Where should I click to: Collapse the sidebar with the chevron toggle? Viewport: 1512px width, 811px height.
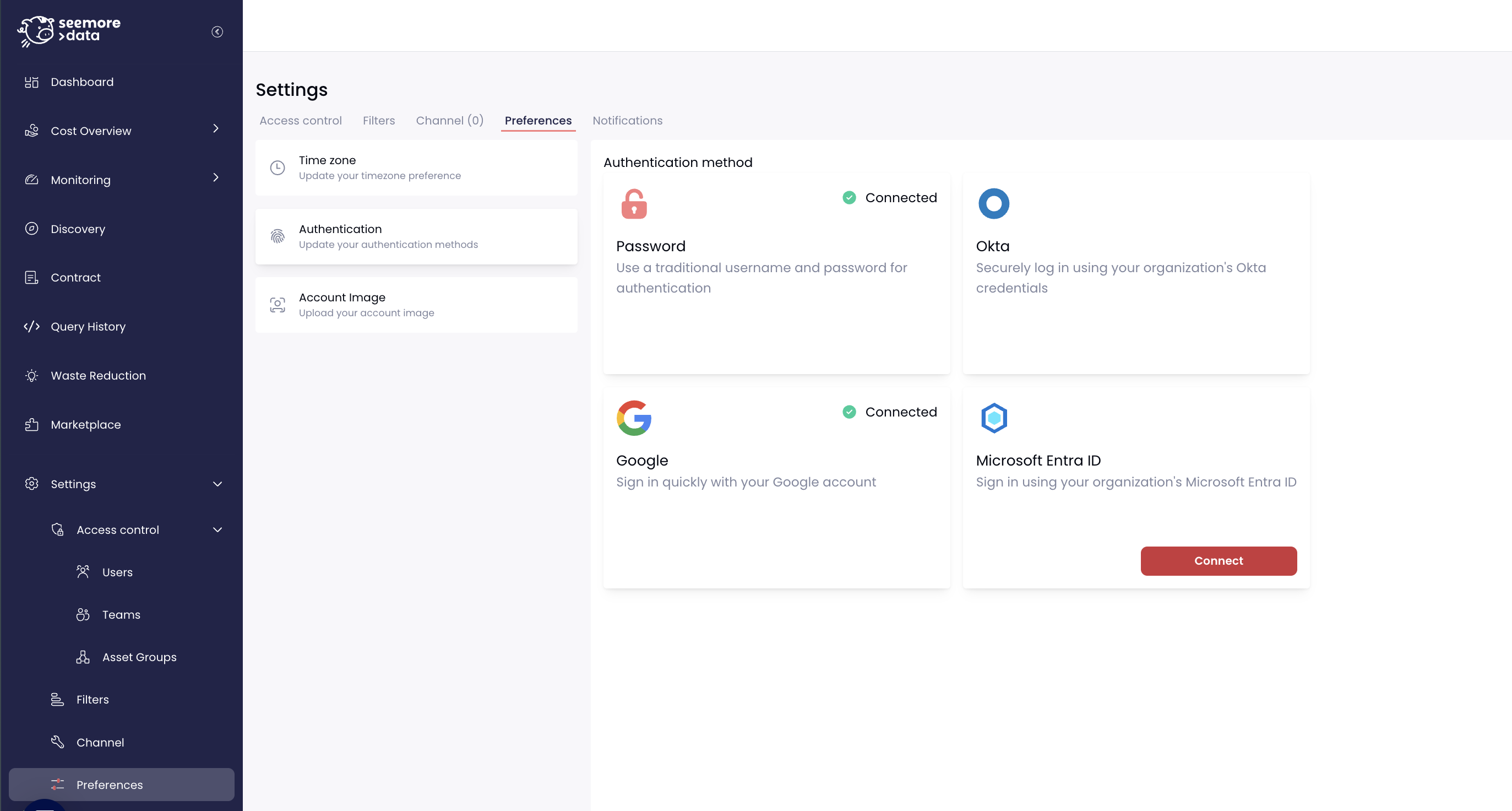tap(216, 31)
